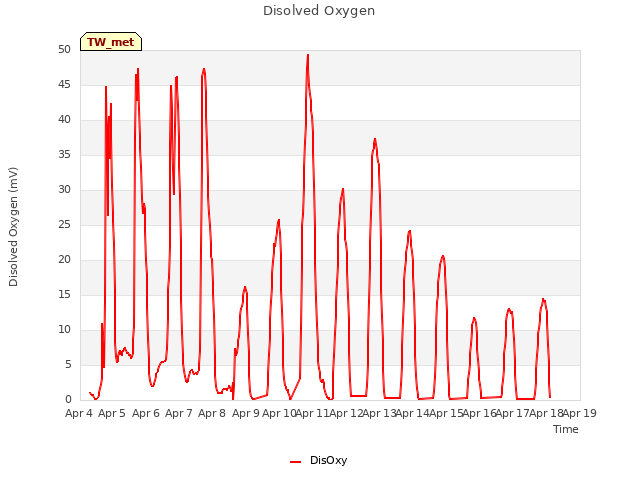Click the Apr 6 x-axis tick label
Screen dimensions: 640x480
coord(146,413)
